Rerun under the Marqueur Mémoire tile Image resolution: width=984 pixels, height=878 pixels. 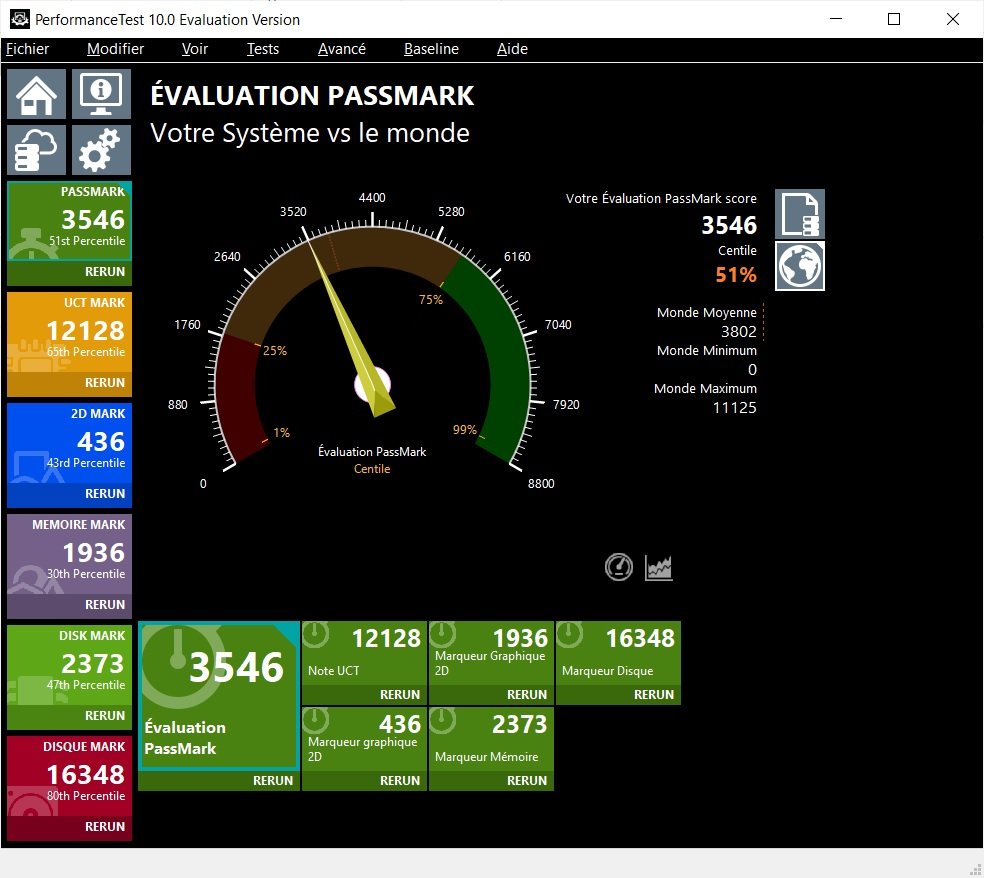tap(527, 781)
